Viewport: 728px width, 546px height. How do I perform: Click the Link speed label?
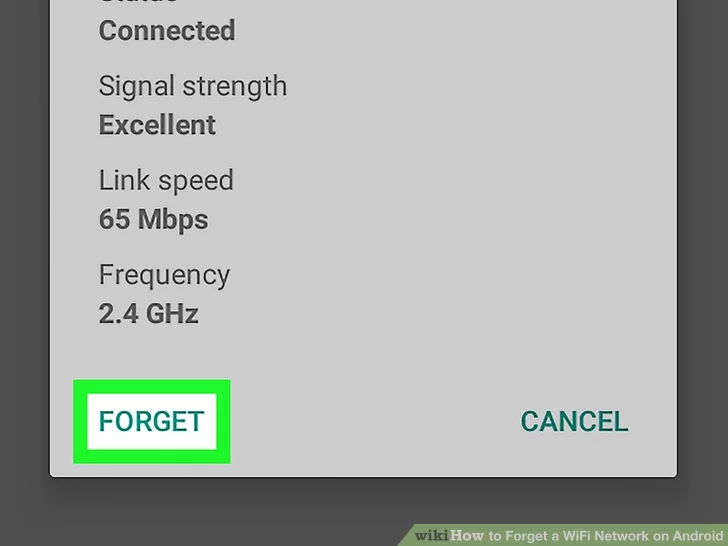click(166, 180)
